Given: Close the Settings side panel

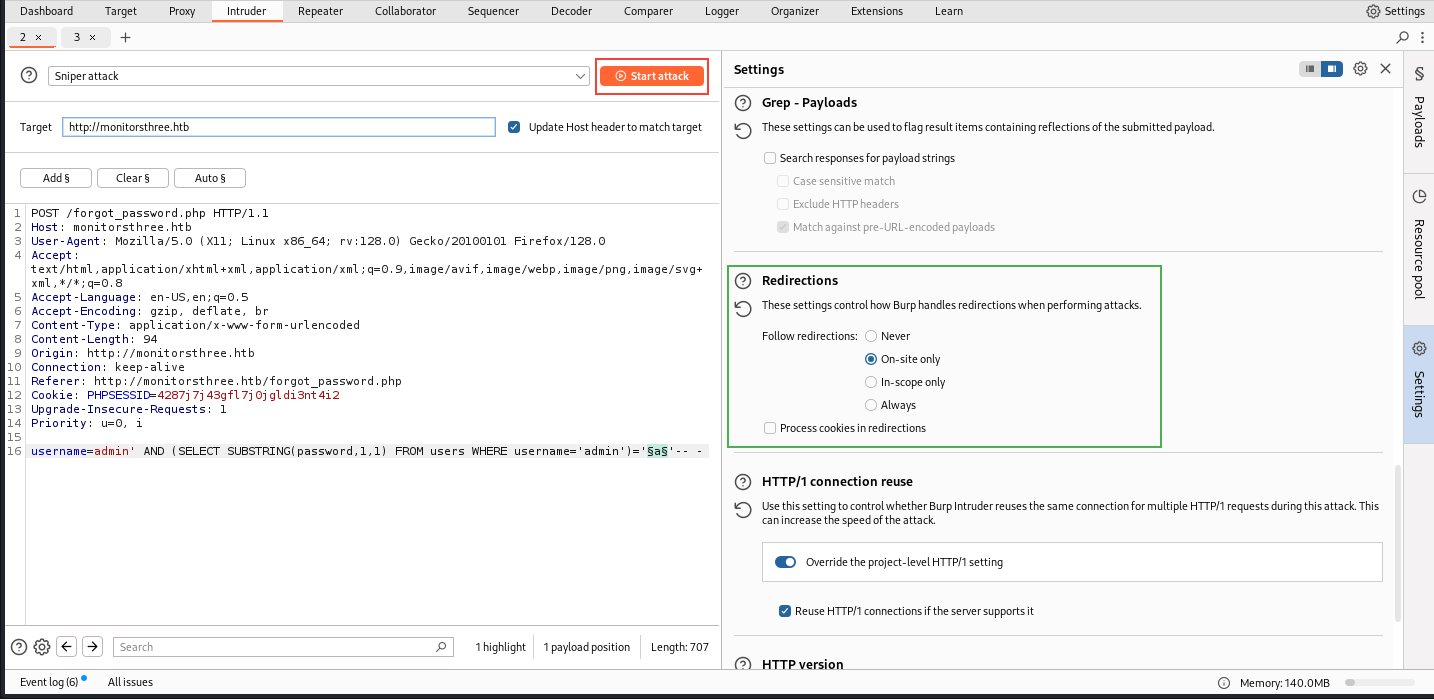Looking at the screenshot, I should tap(1385, 69).
